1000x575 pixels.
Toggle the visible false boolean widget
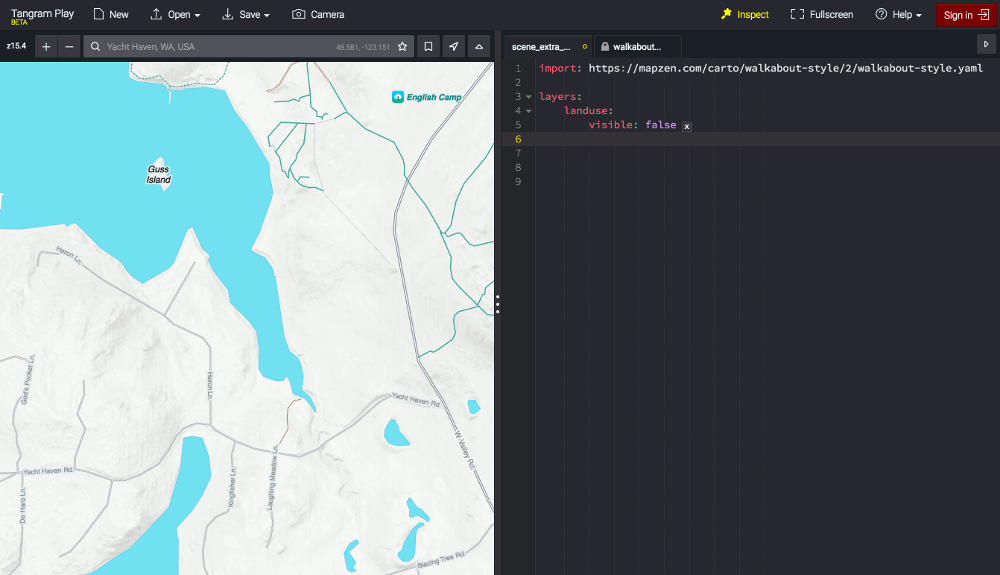click(687, 126)
